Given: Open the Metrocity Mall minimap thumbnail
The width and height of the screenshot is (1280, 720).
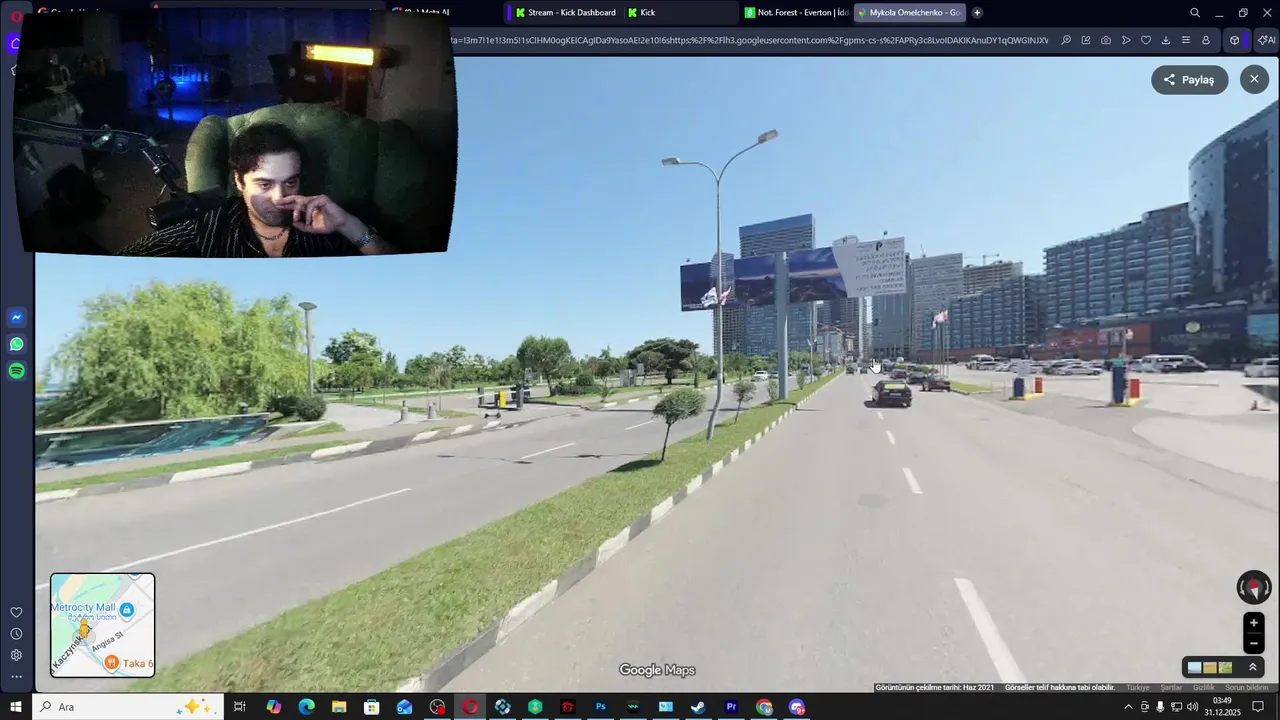Looking at the screenshot, I should pyautogui.click(x=103, y=625).
